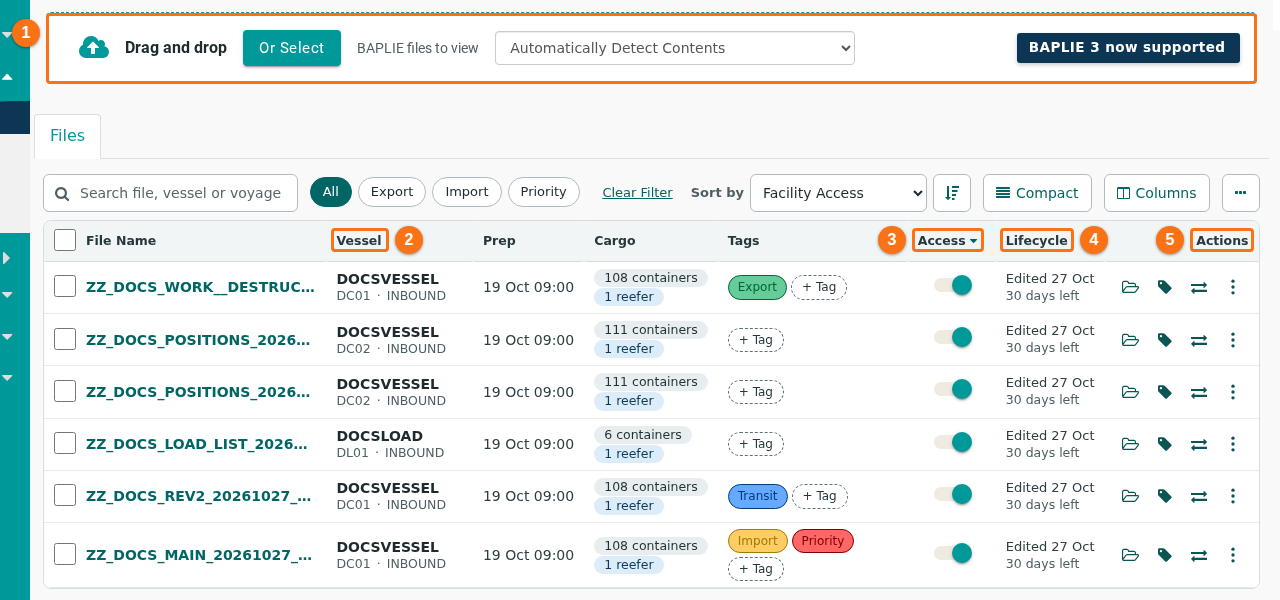The width and height of the screenshot is (1280, 600).
Task: Click the up-pointing chevron in the sidebar
Action: pyautogui.click(x=7, y=77)
